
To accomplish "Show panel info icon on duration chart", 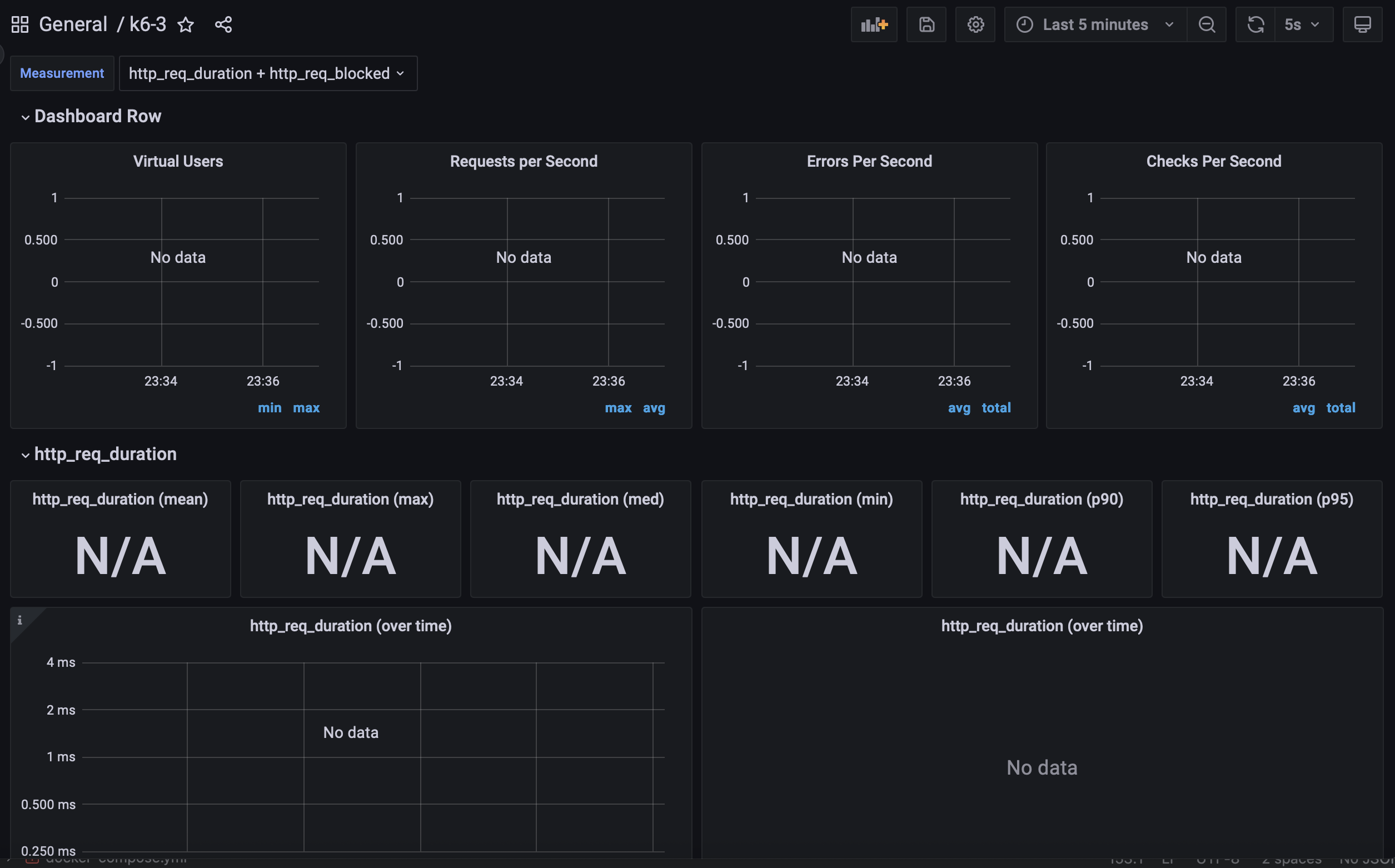I will click(x=19, y=620).
